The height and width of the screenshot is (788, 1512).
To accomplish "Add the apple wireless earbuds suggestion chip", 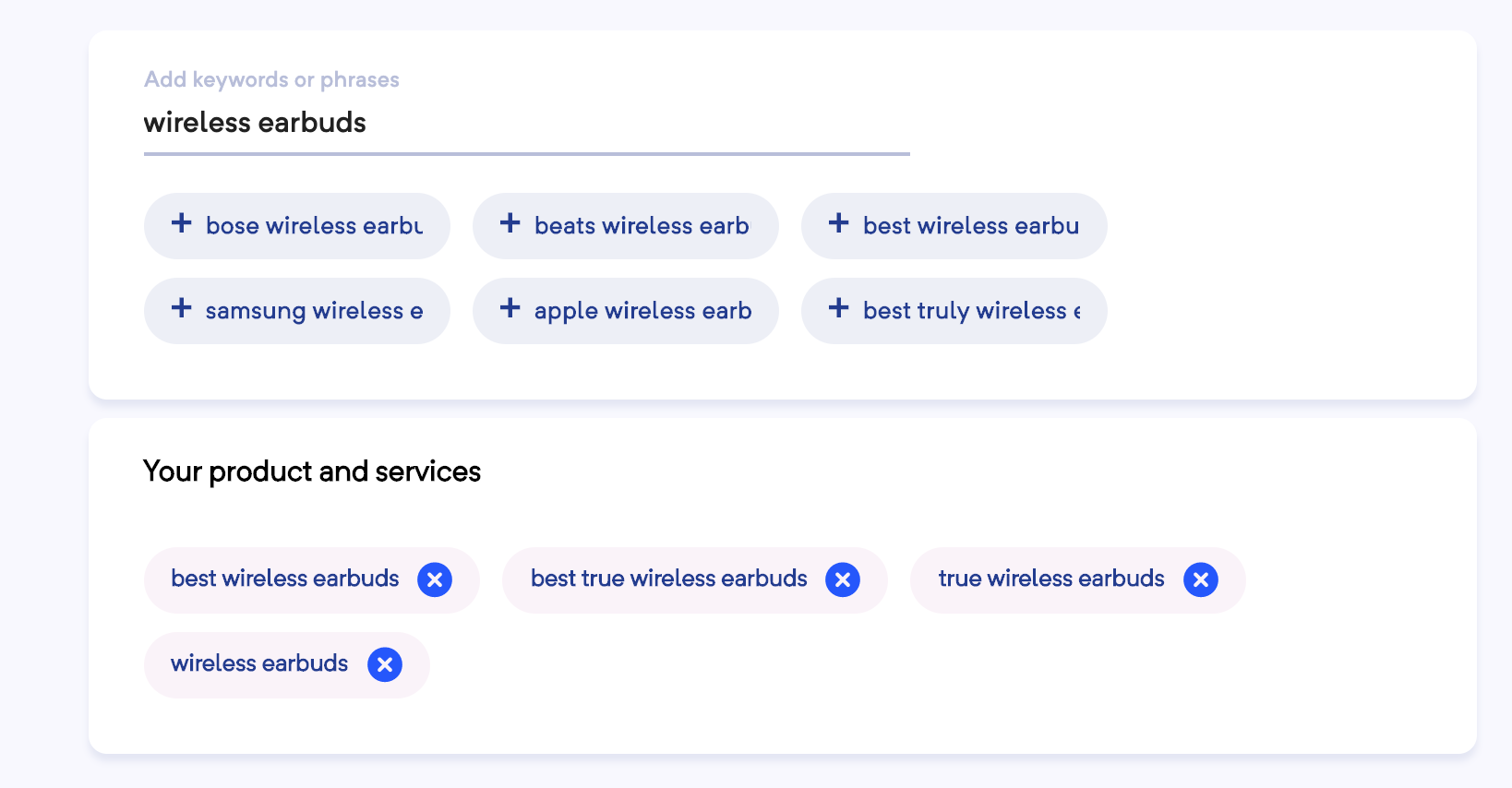I will click(626, 311).
